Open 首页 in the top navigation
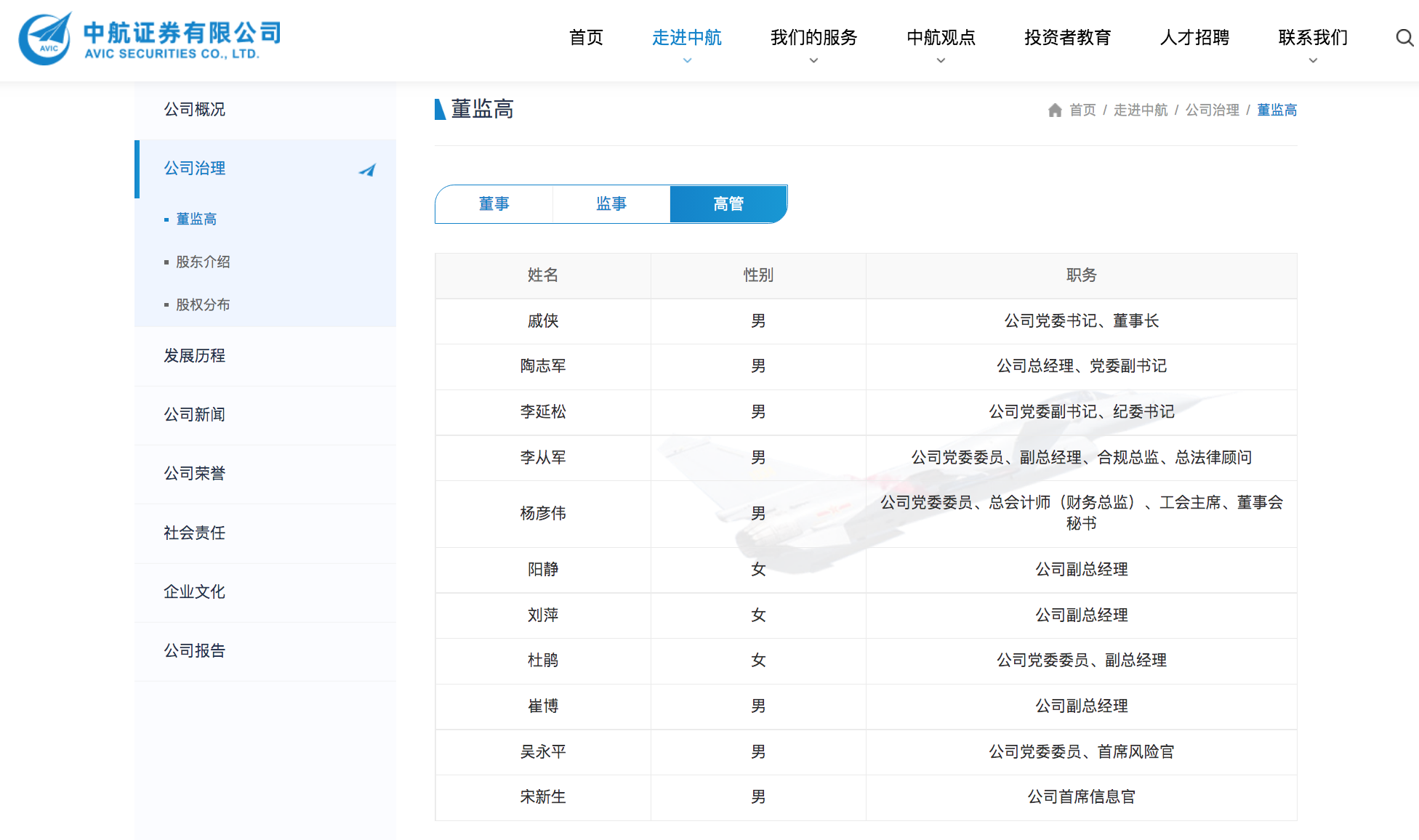 pos(586,38)
